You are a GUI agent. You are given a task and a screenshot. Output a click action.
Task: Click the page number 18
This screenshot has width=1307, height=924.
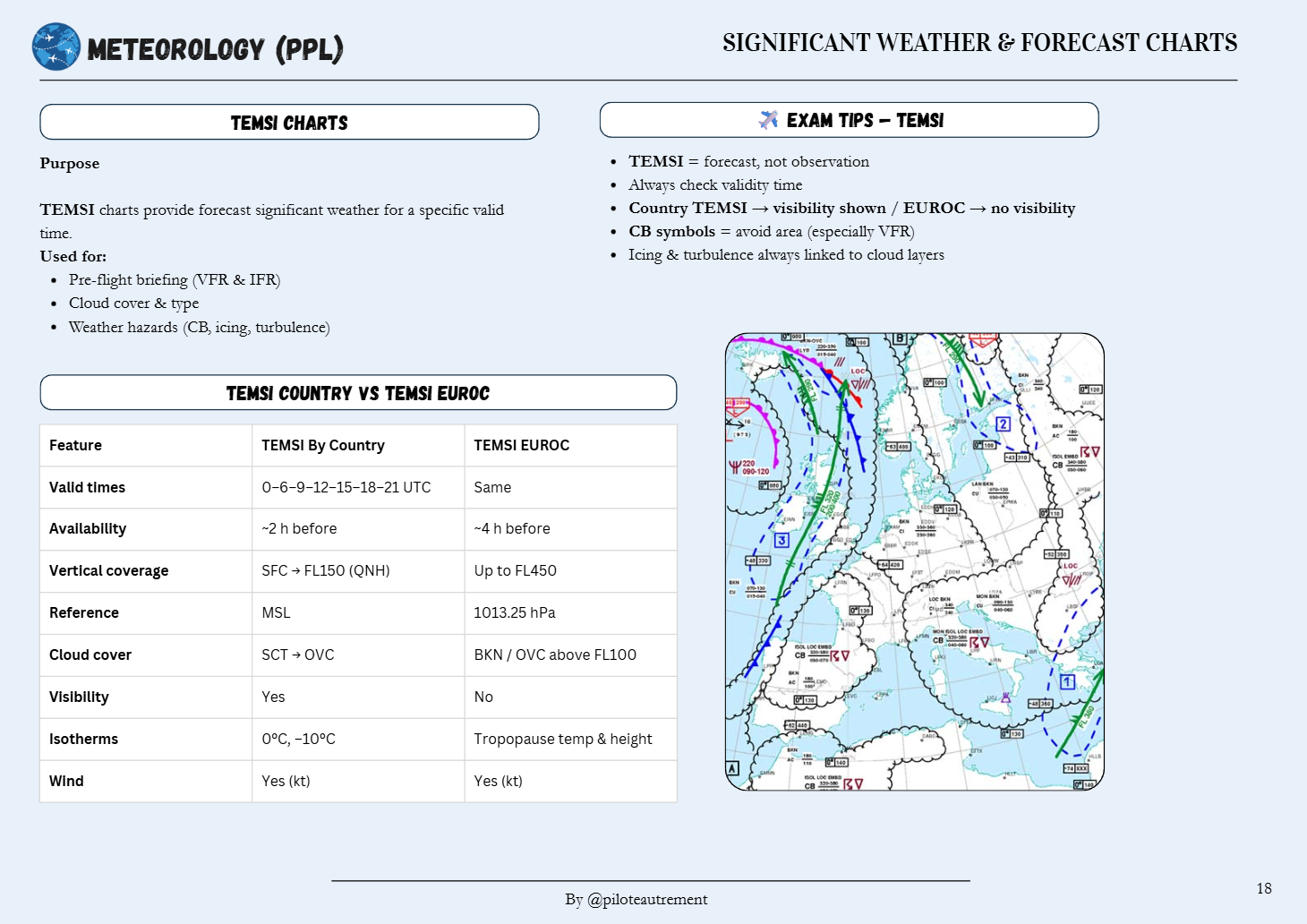[x=1263, y=888]
